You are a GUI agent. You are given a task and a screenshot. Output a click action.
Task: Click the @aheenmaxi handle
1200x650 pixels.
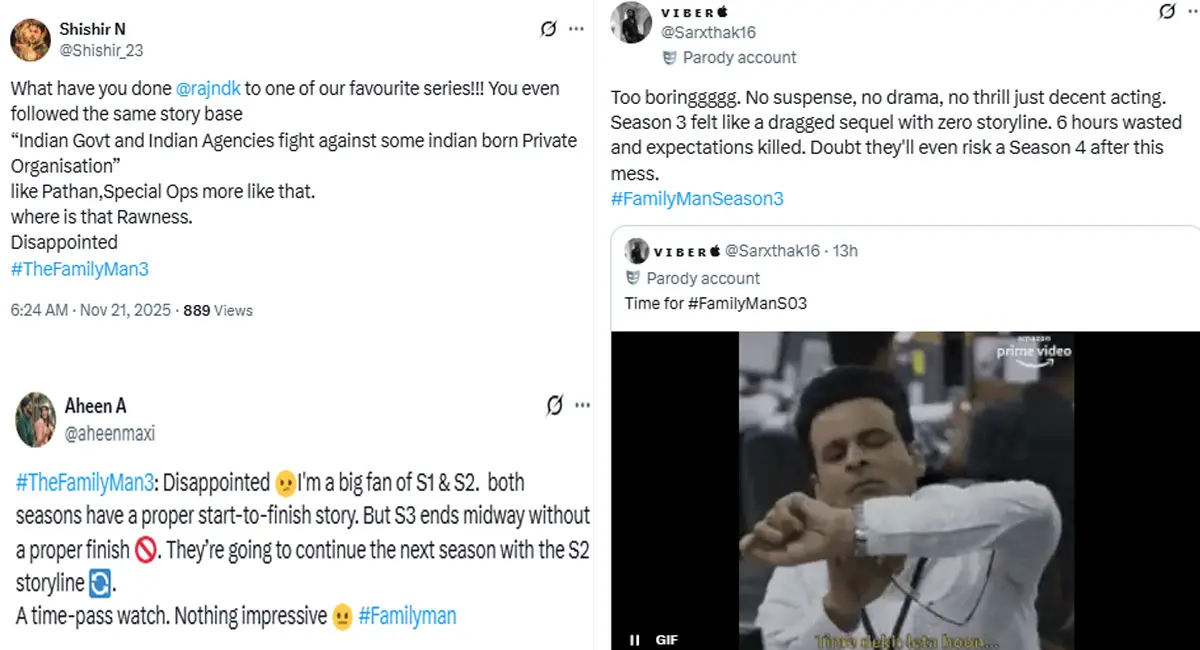click(x=110, y=433)
